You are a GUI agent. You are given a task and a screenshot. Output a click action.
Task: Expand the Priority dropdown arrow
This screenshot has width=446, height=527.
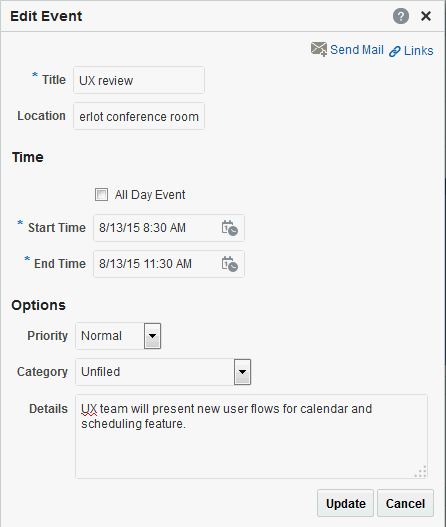pos(152,336)
